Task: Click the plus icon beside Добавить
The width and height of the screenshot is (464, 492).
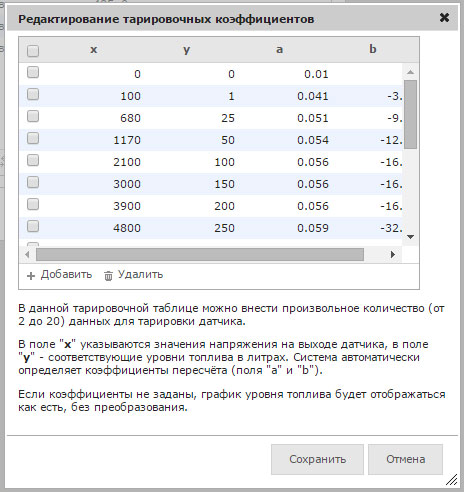Action: click(x=31, y=276)
